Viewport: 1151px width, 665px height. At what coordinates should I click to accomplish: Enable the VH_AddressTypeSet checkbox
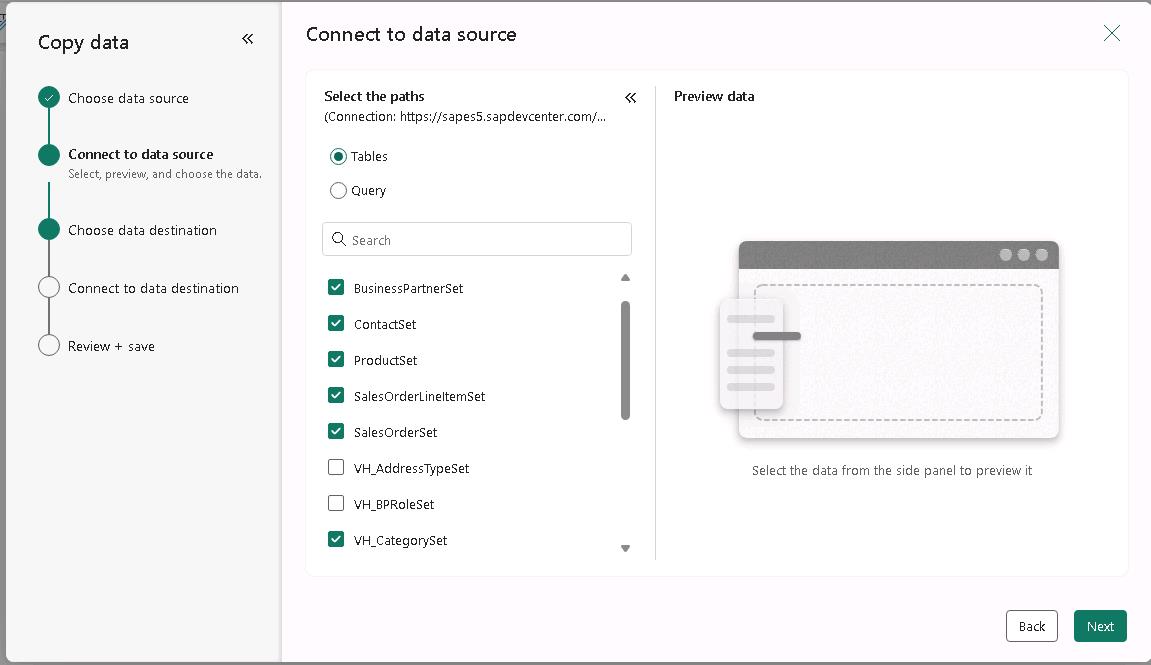336,467
